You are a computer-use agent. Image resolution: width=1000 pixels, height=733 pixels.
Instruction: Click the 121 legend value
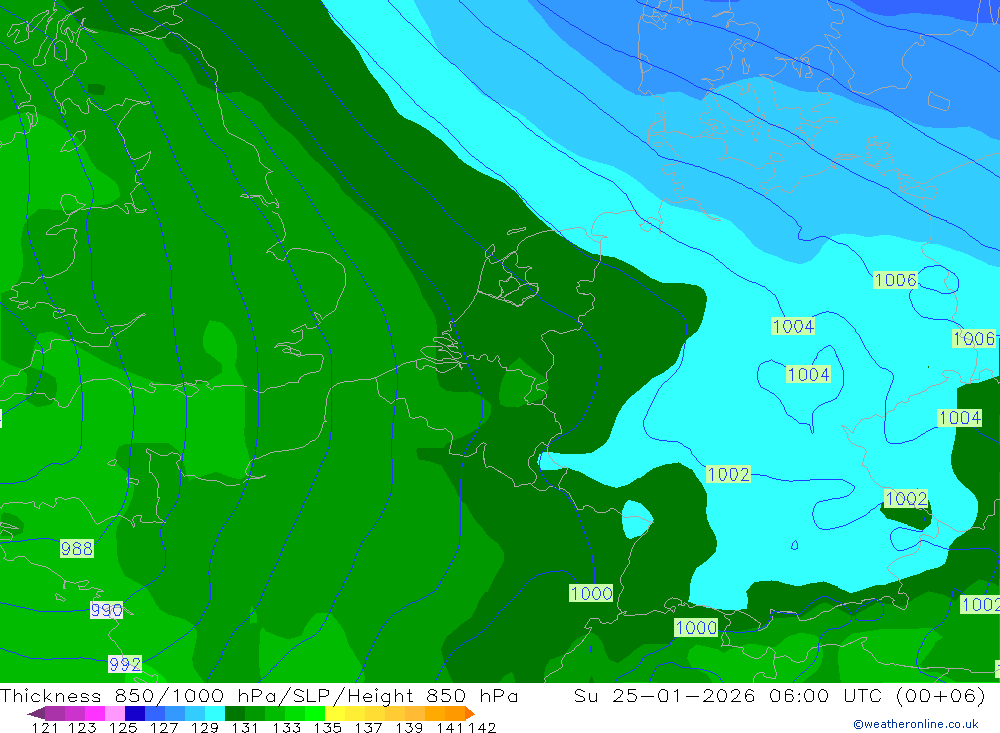point(45,728)
